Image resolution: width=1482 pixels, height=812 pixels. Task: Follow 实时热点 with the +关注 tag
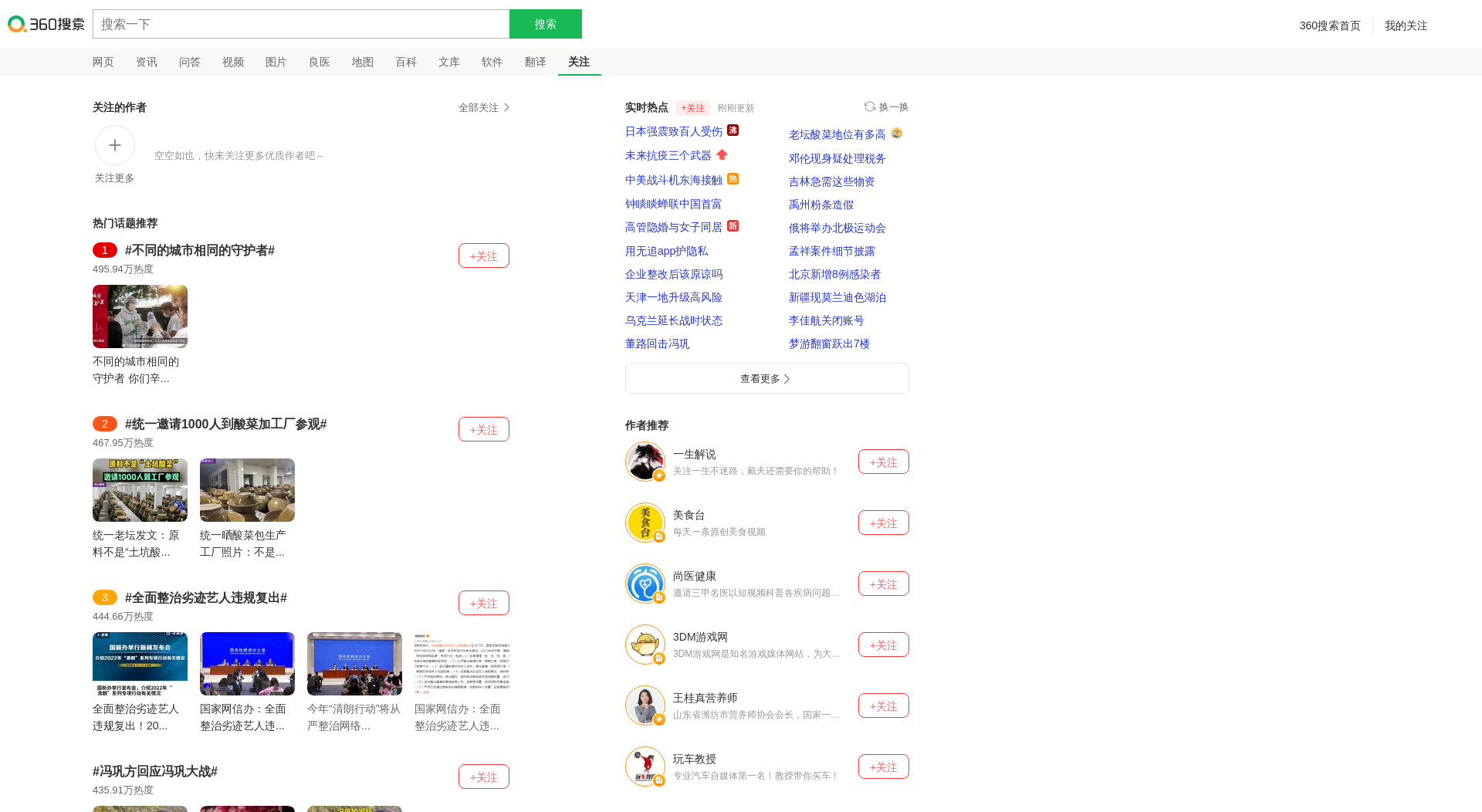(x=693, y=108)
